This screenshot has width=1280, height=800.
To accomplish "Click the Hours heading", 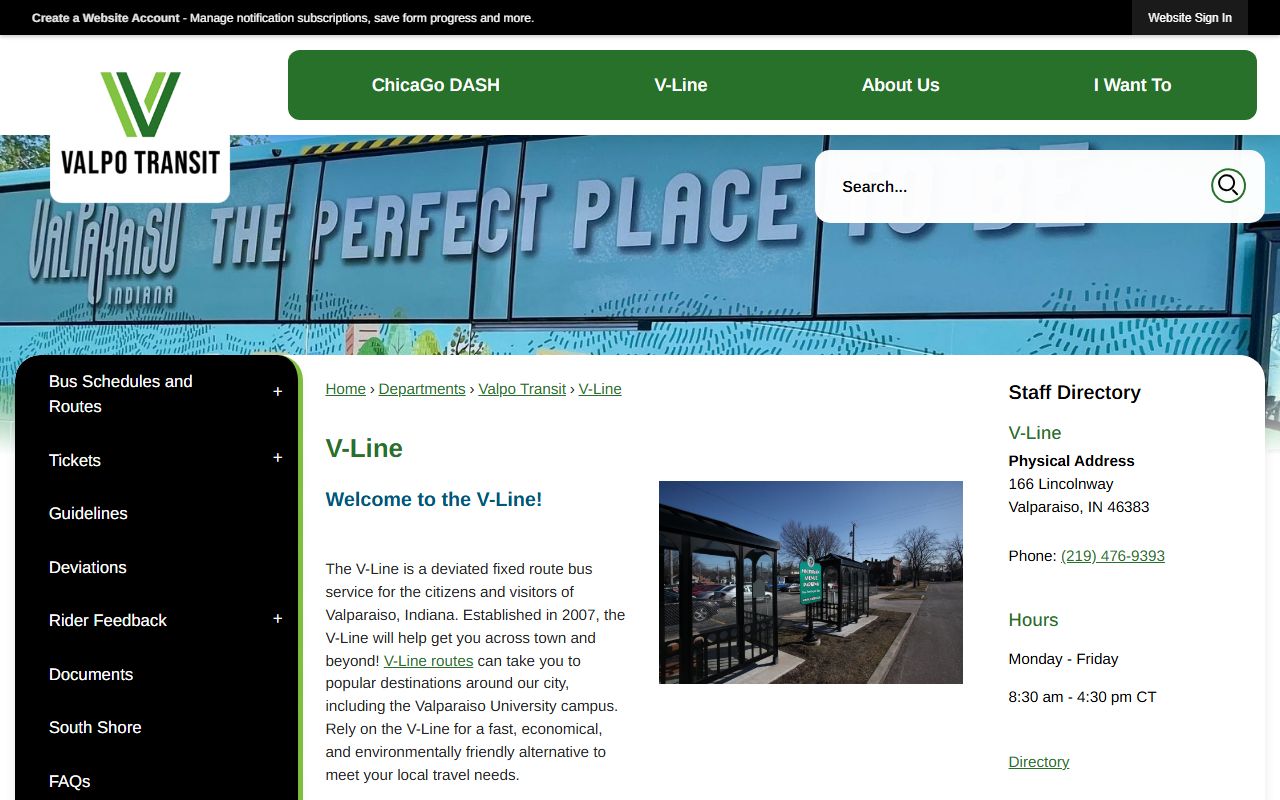I will coord(1033,620).
